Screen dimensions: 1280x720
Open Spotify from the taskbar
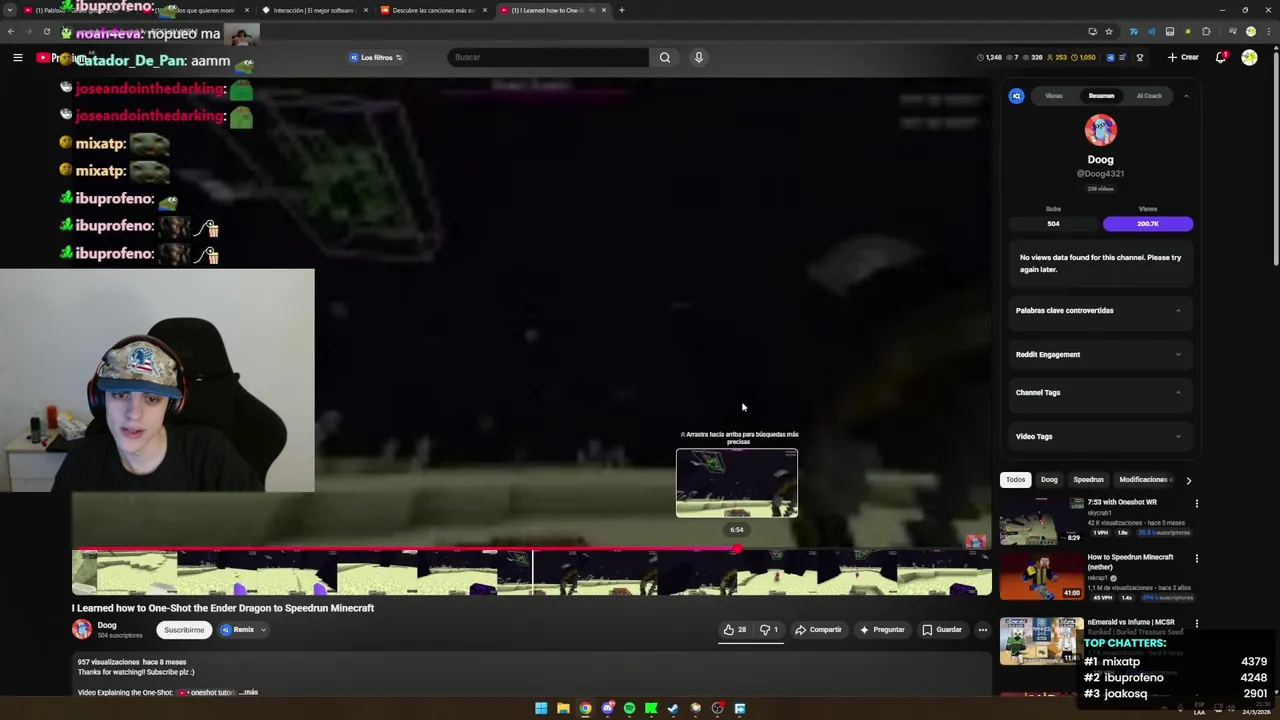coord(629,708)
